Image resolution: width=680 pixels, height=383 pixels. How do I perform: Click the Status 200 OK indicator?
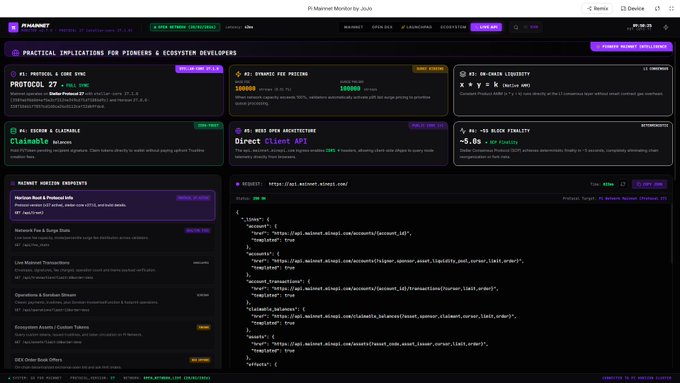[251, 198]
